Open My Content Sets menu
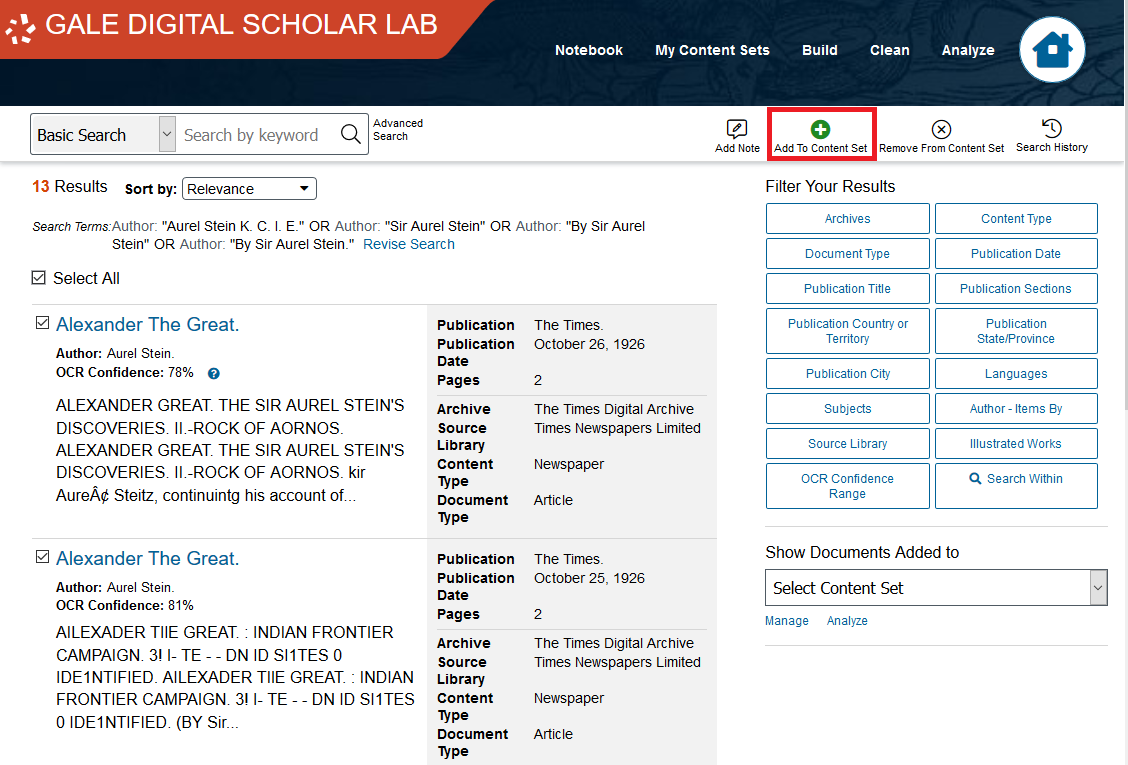The image size is (1128, 765). click(x=712, y=50)
